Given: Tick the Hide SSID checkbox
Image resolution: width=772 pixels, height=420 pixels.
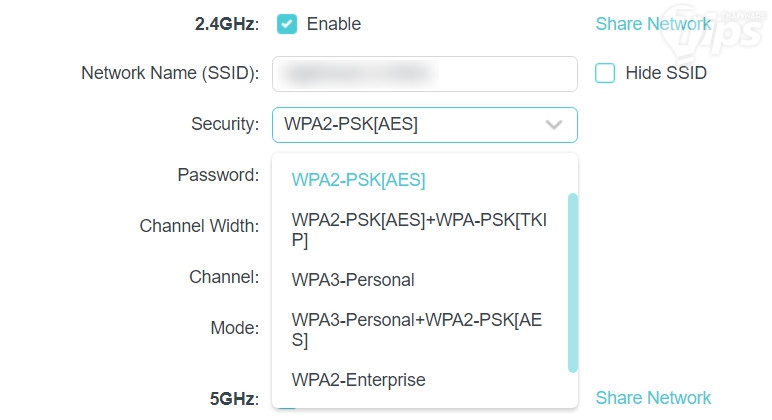Looking at the screenshot, I should 605,73.
